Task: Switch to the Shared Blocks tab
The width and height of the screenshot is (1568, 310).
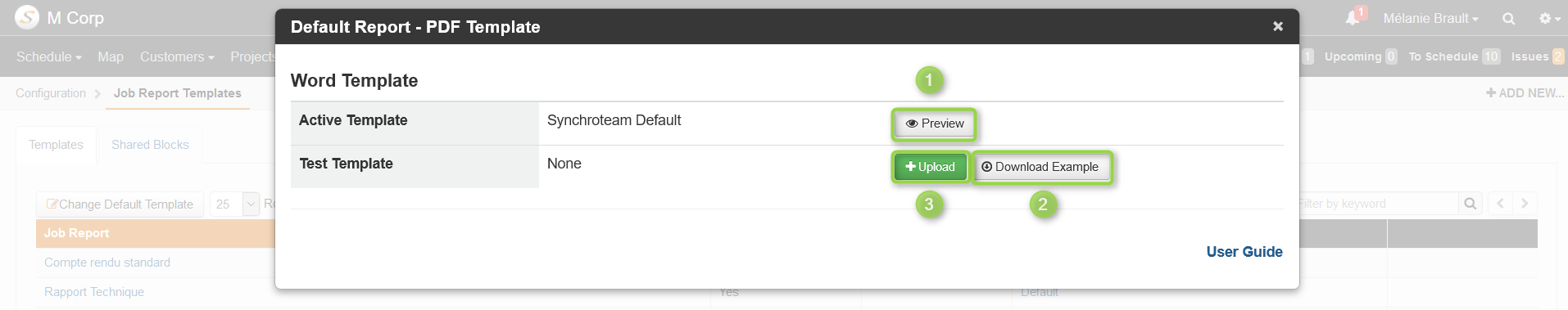Action: point(150,145)
